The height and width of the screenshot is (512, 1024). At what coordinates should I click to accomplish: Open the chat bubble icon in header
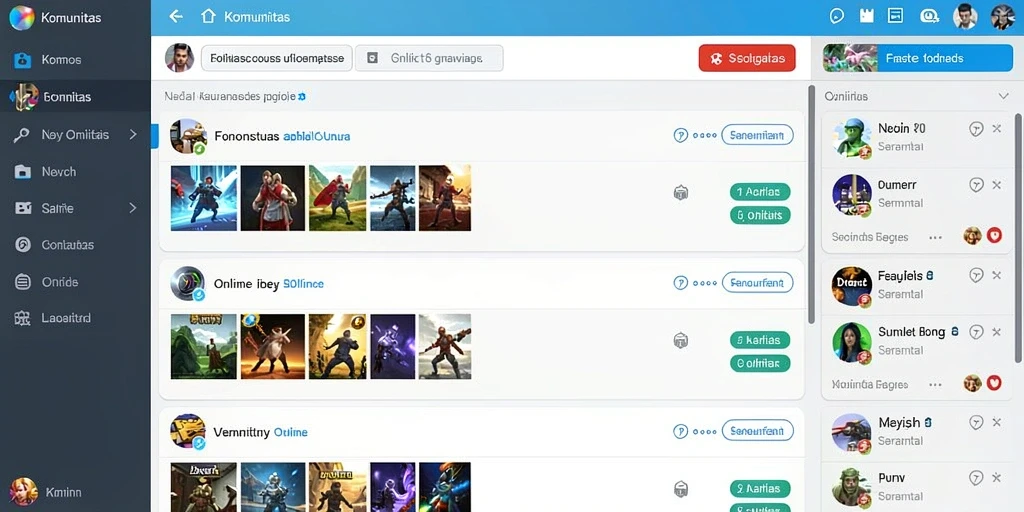coord(837,16)
